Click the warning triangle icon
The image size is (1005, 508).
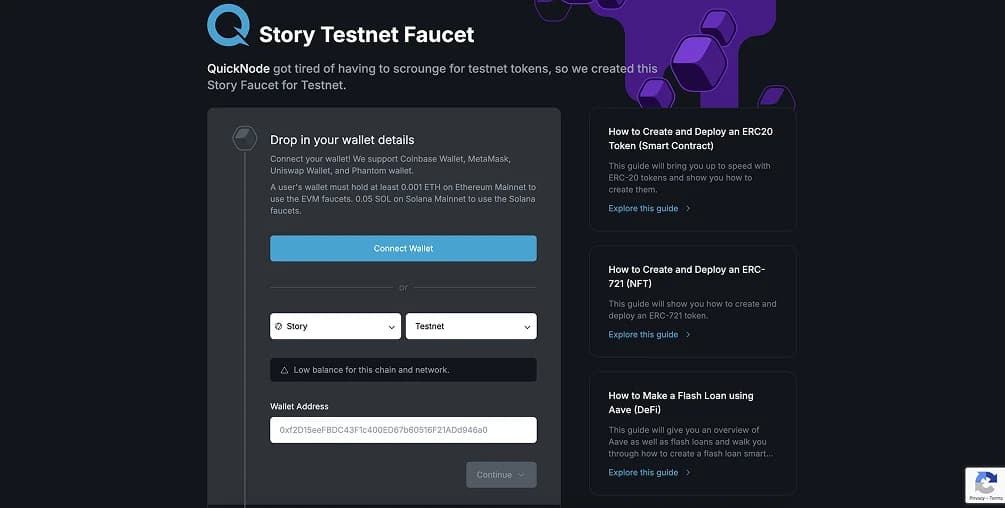pos(284,370)
